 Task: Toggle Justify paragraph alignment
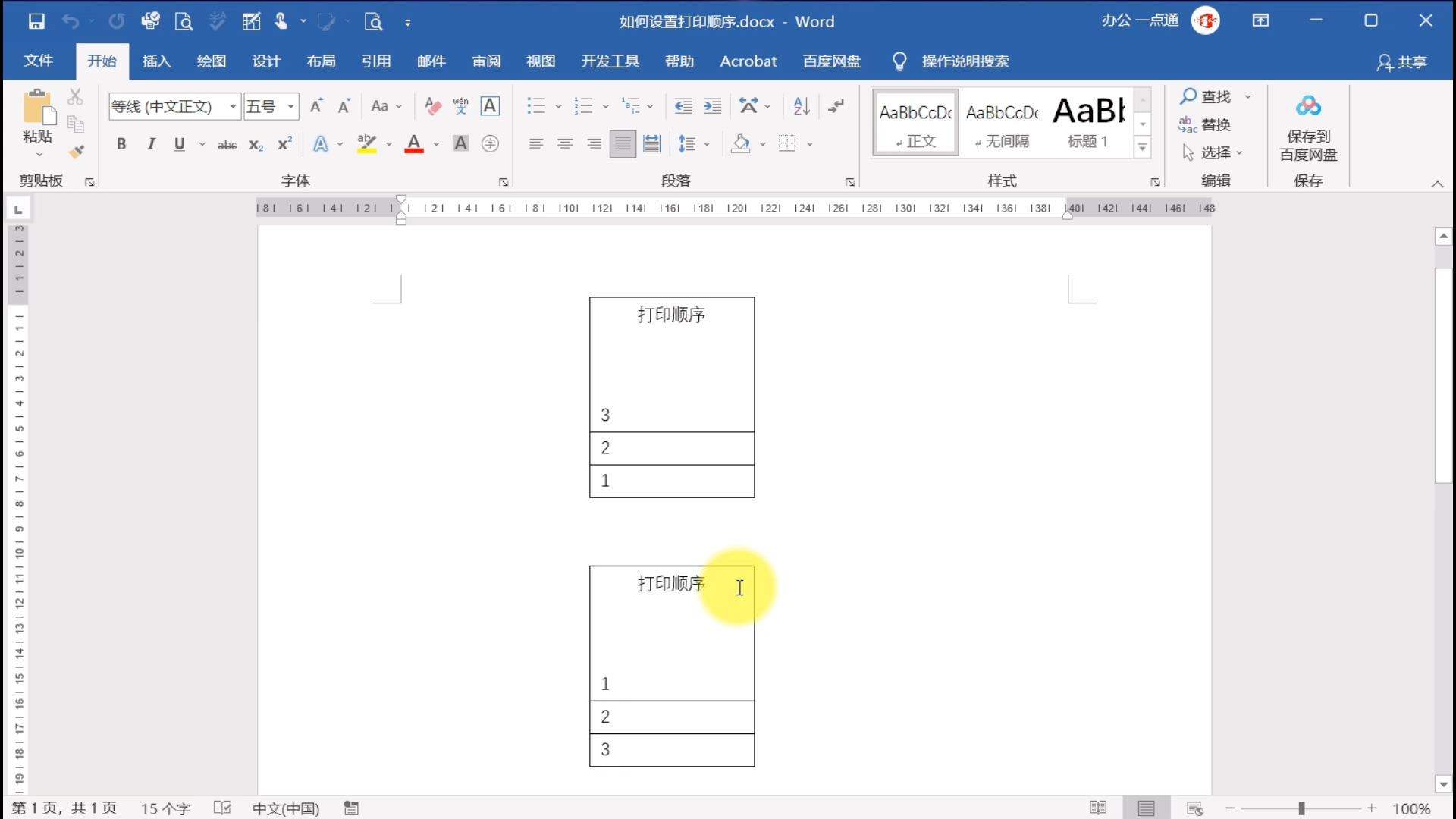(x=623, y=143)
